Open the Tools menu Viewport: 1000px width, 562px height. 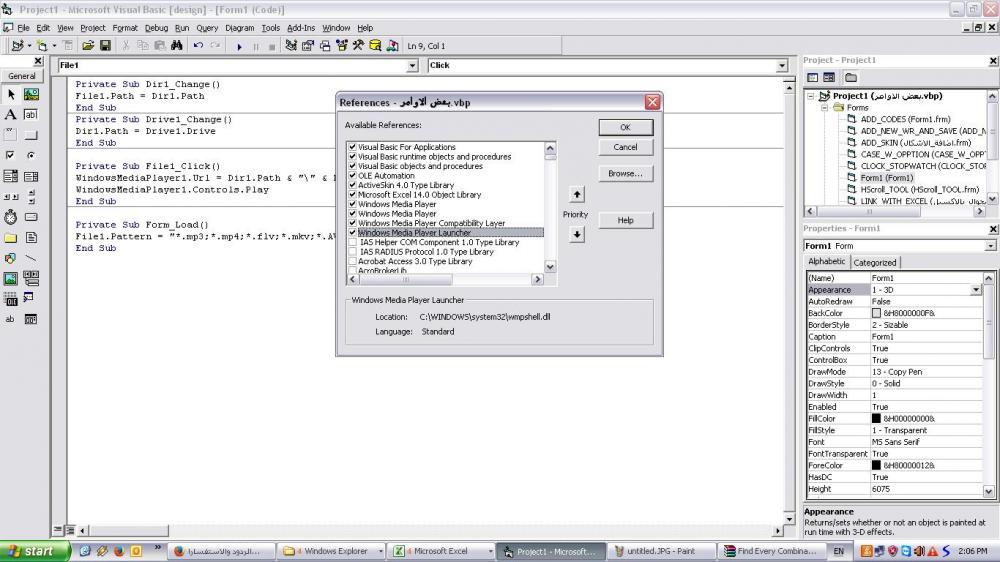(x=270, y=28)
